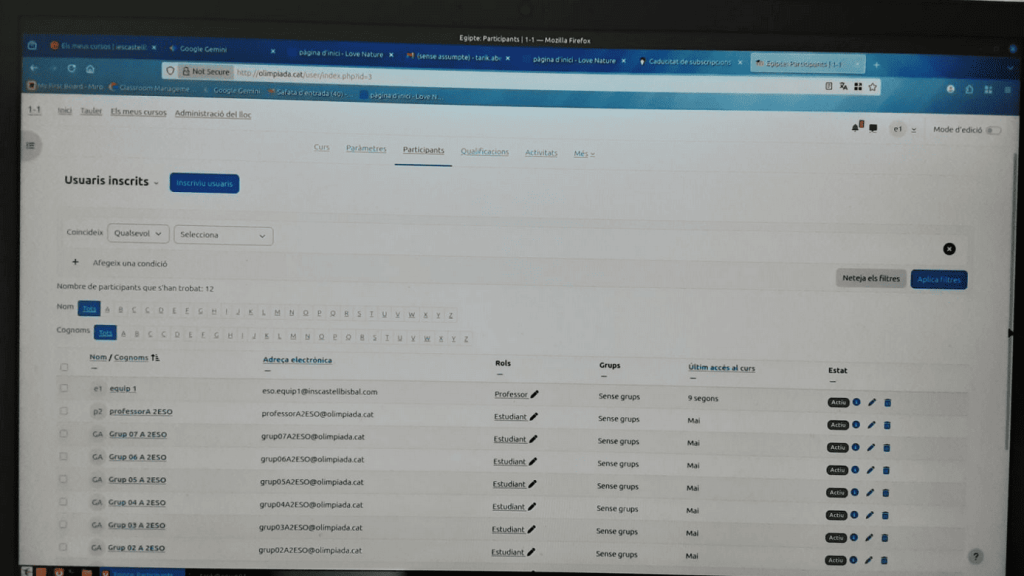The image size is (1024, 576).
Task: Reload the page in Firefox
Action: (x=72, y=69)
